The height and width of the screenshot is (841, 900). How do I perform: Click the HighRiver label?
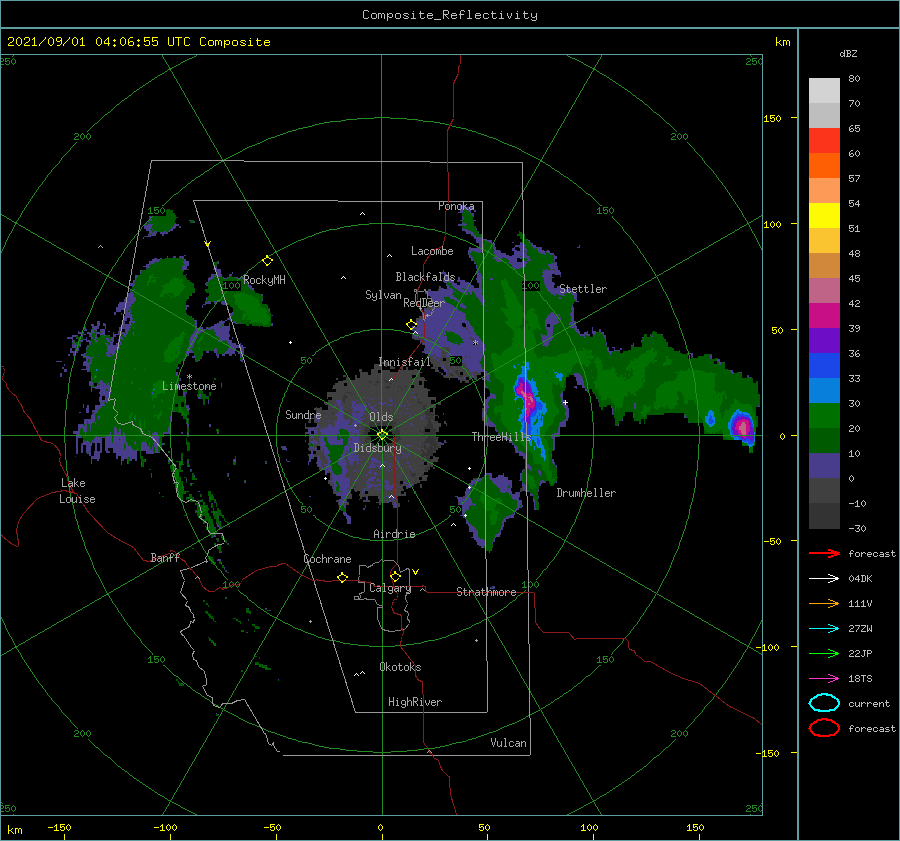415,702
